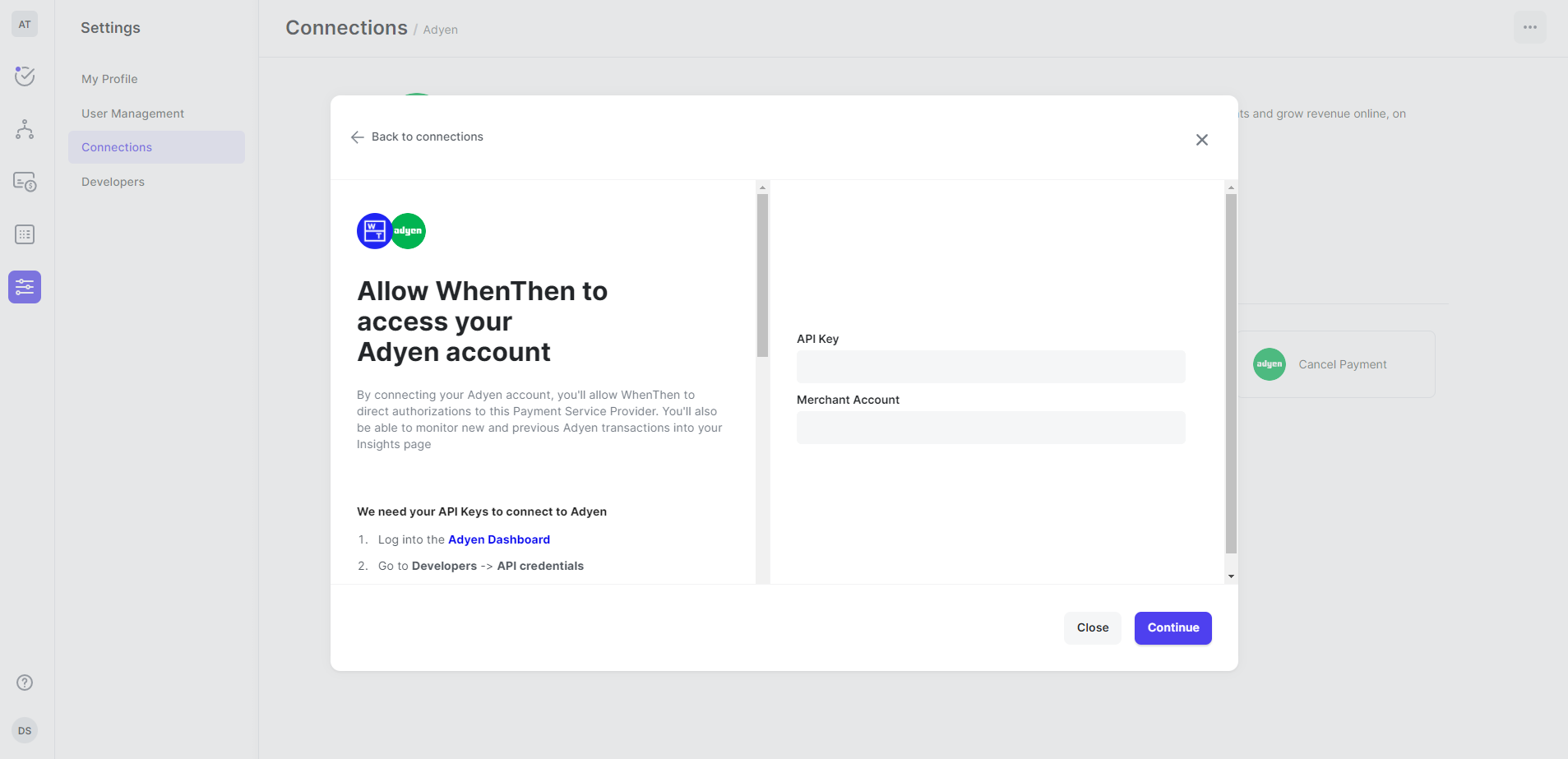Image resolution: width=1568 pixels, height=759 pixels.
Task: Click the more options ellipsis icon top right
Action: pos(1530,26)
